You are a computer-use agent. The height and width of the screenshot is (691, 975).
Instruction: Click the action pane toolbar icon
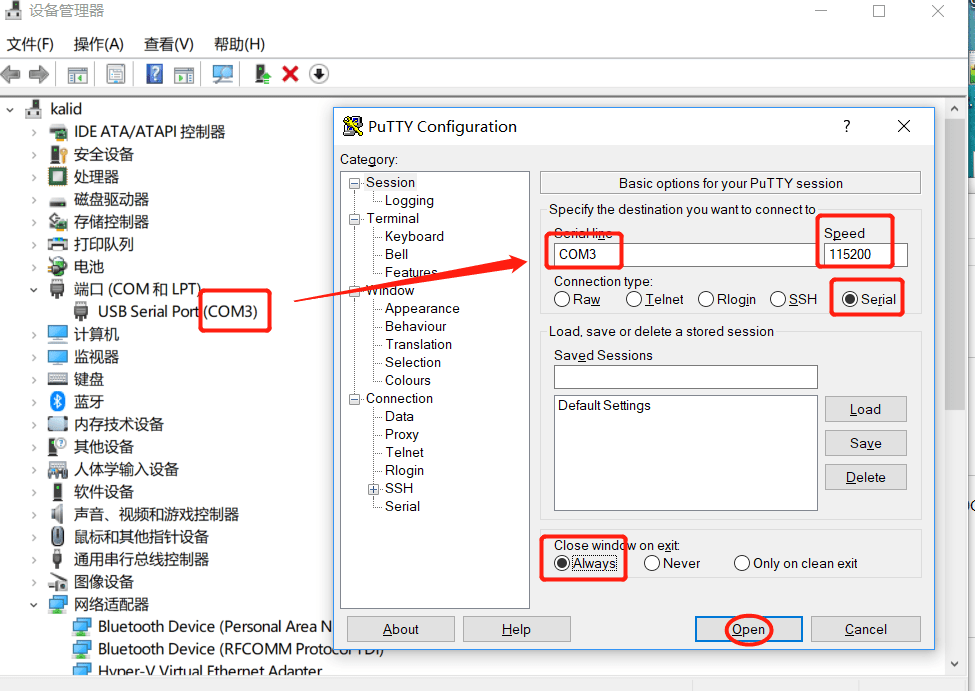(x=184, y=75)
